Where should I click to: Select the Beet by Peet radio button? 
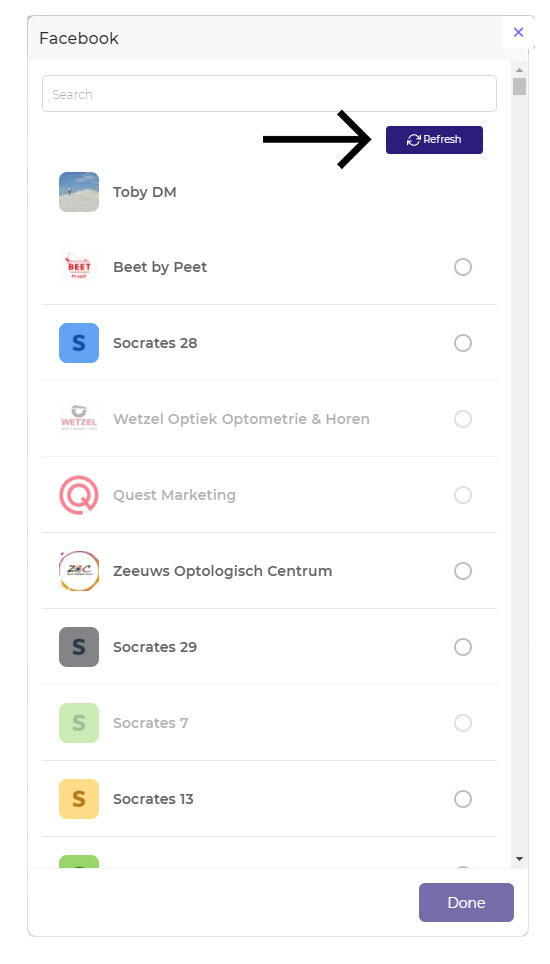pos(463,267)
